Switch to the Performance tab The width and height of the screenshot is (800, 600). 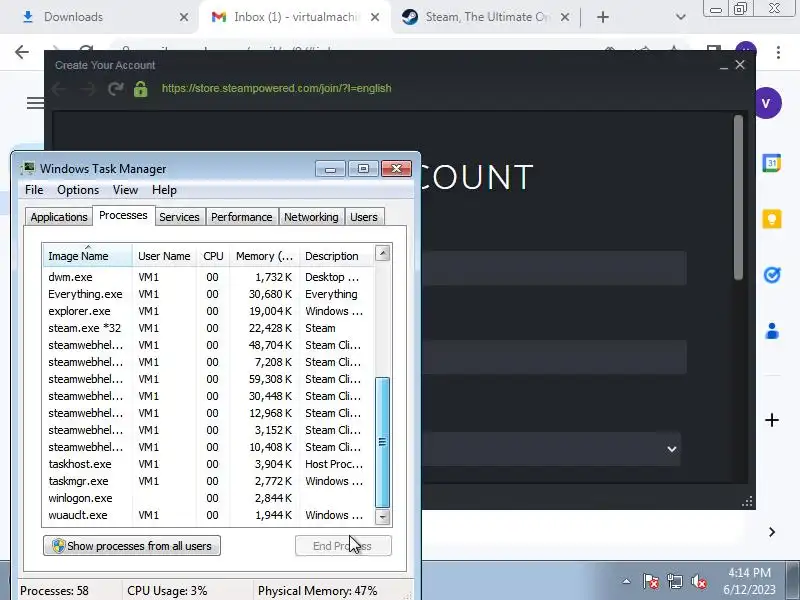(241, 217)
